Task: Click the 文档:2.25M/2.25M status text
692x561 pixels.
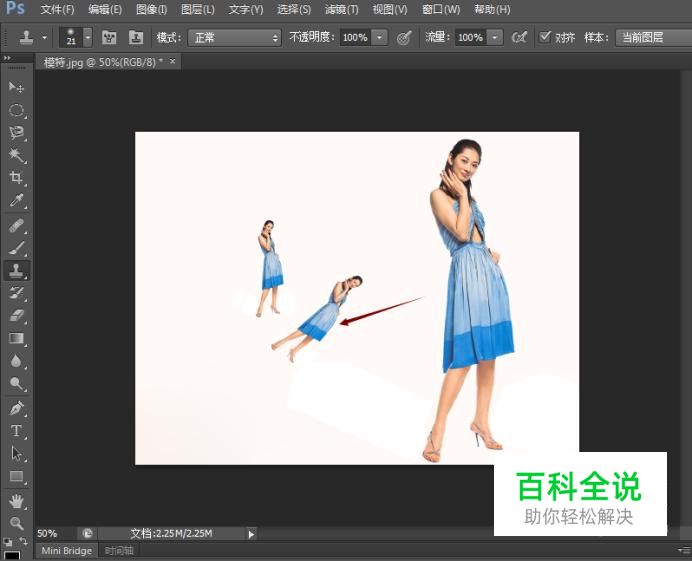Action: point(171,534)
